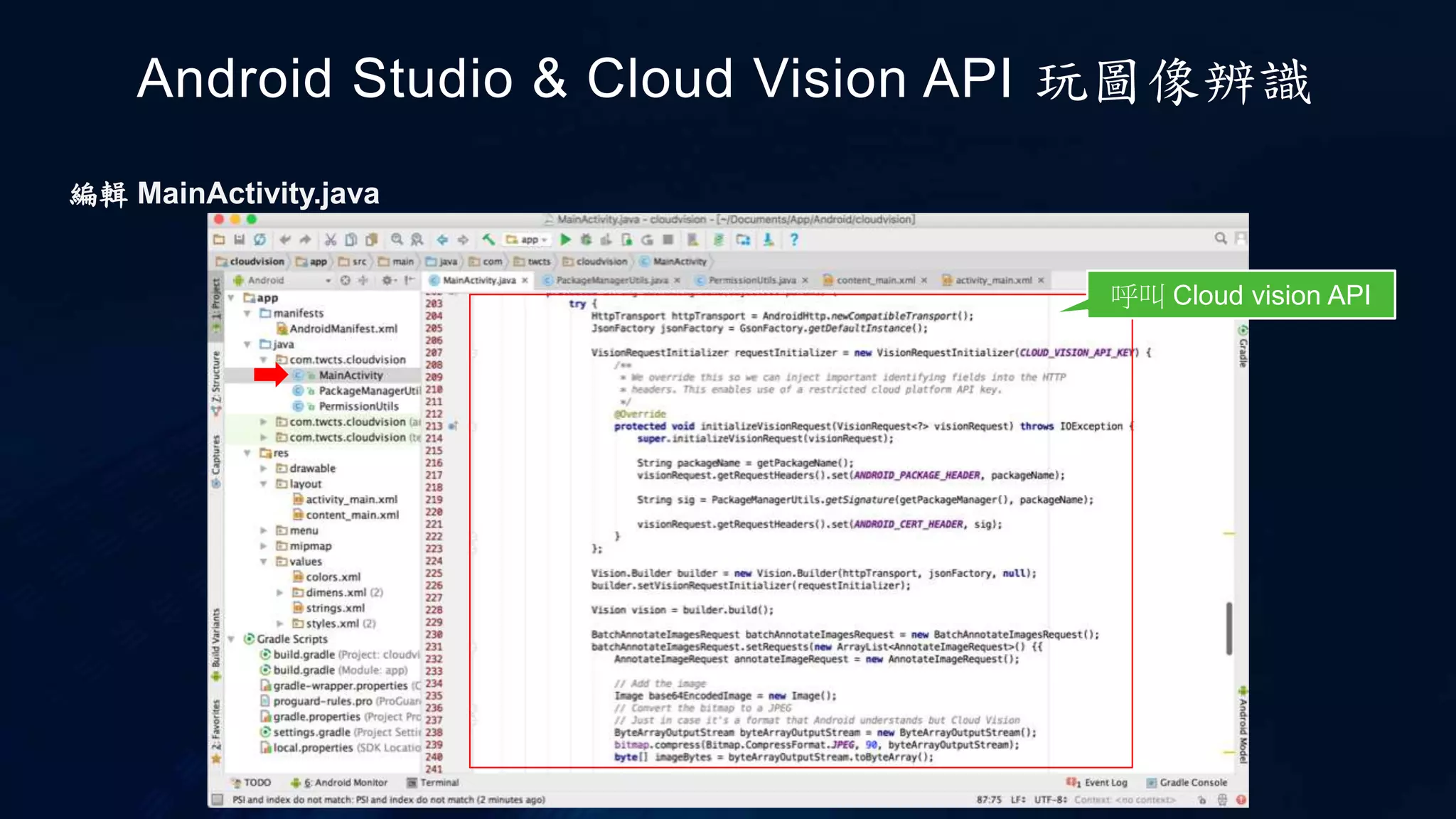Click the Sync Project with Gradle icon
Screen dimensions: 1456x819
click(x=719, y=240)
